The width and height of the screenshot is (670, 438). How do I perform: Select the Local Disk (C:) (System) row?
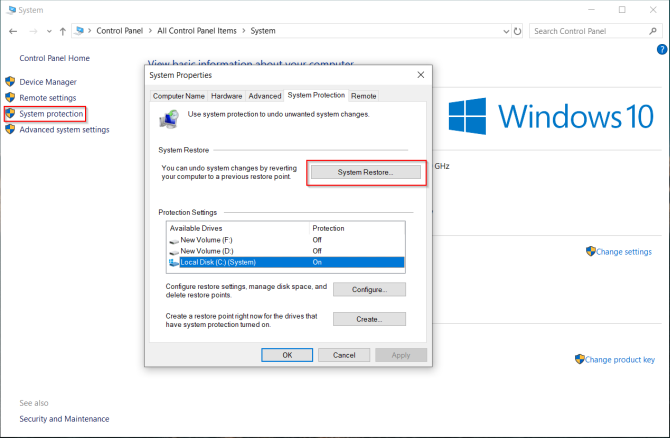click(286, 262)
